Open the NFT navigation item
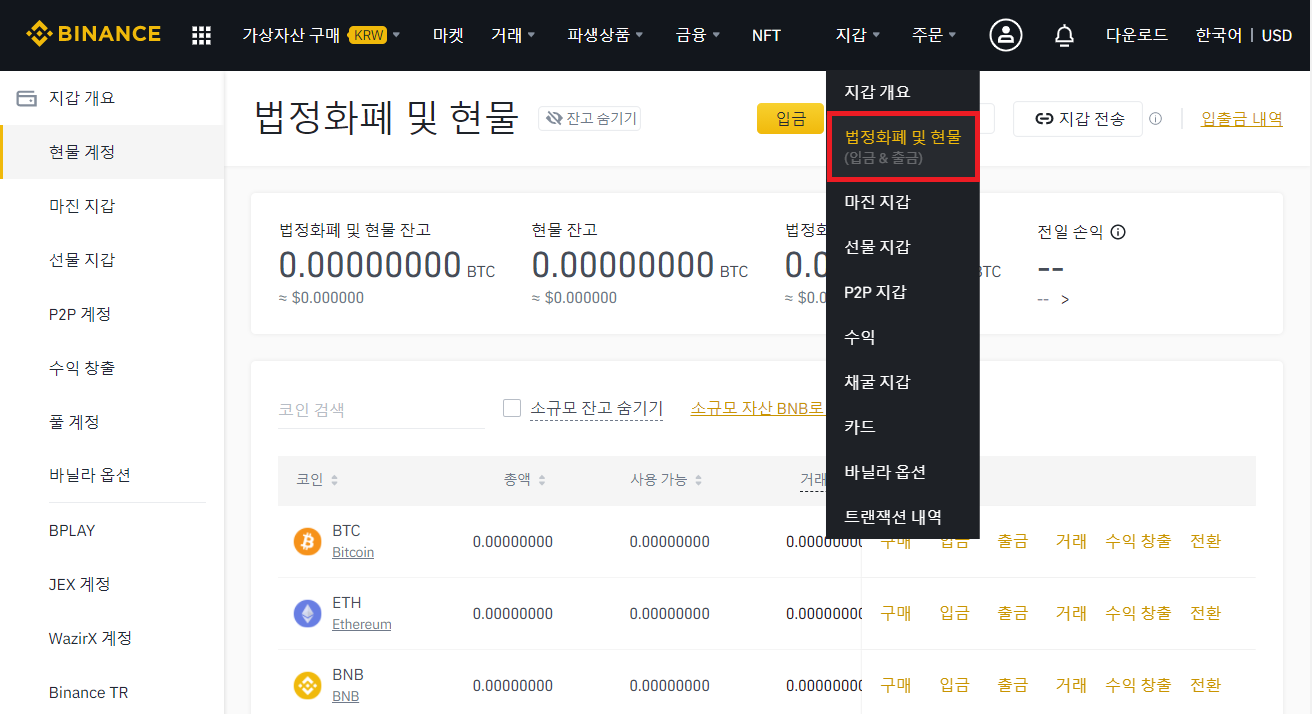Image resolution: width=1312 pixels, height=714 pixels. [766, 35]
